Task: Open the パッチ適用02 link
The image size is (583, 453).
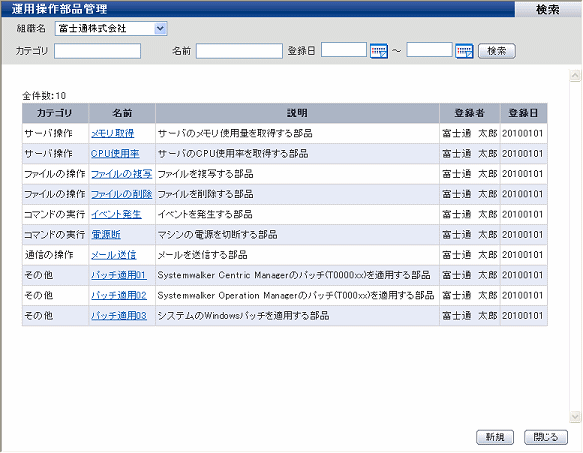Action: tap(119, 296)
